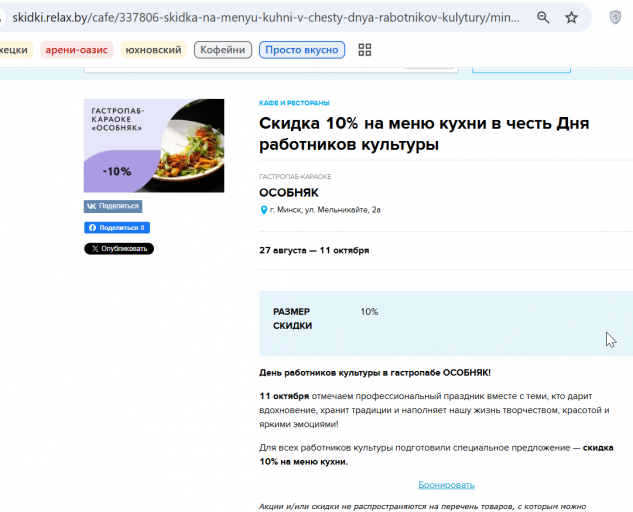Image resolution: width=633 pixels, height=512 pixels.
Task: Share on Facebook with Поделиться 0 button
Action: click(x=117, y=228)
